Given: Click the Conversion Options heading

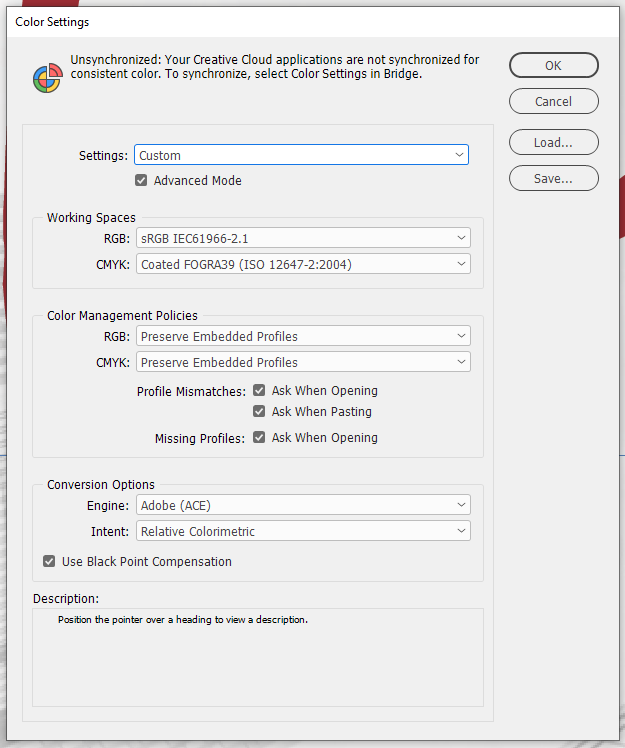Looking at the screenshot, I should (101, 484).
